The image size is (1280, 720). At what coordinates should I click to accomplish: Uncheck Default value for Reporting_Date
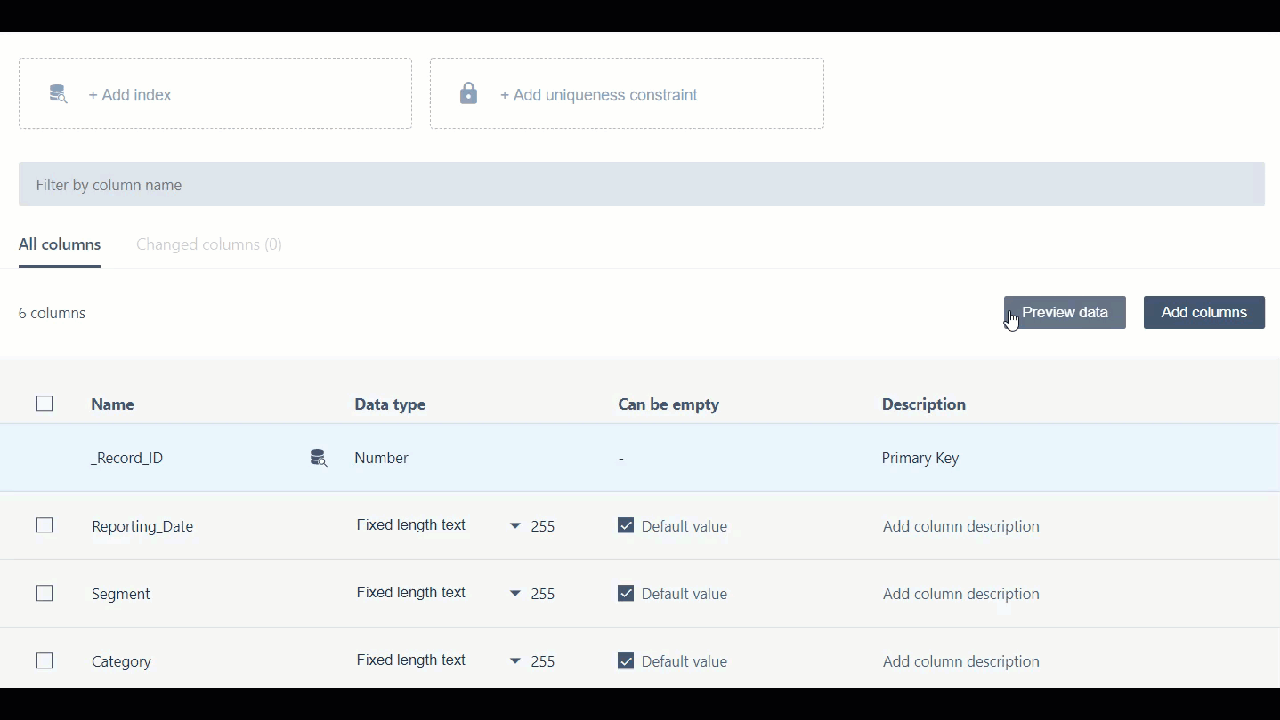626,525
